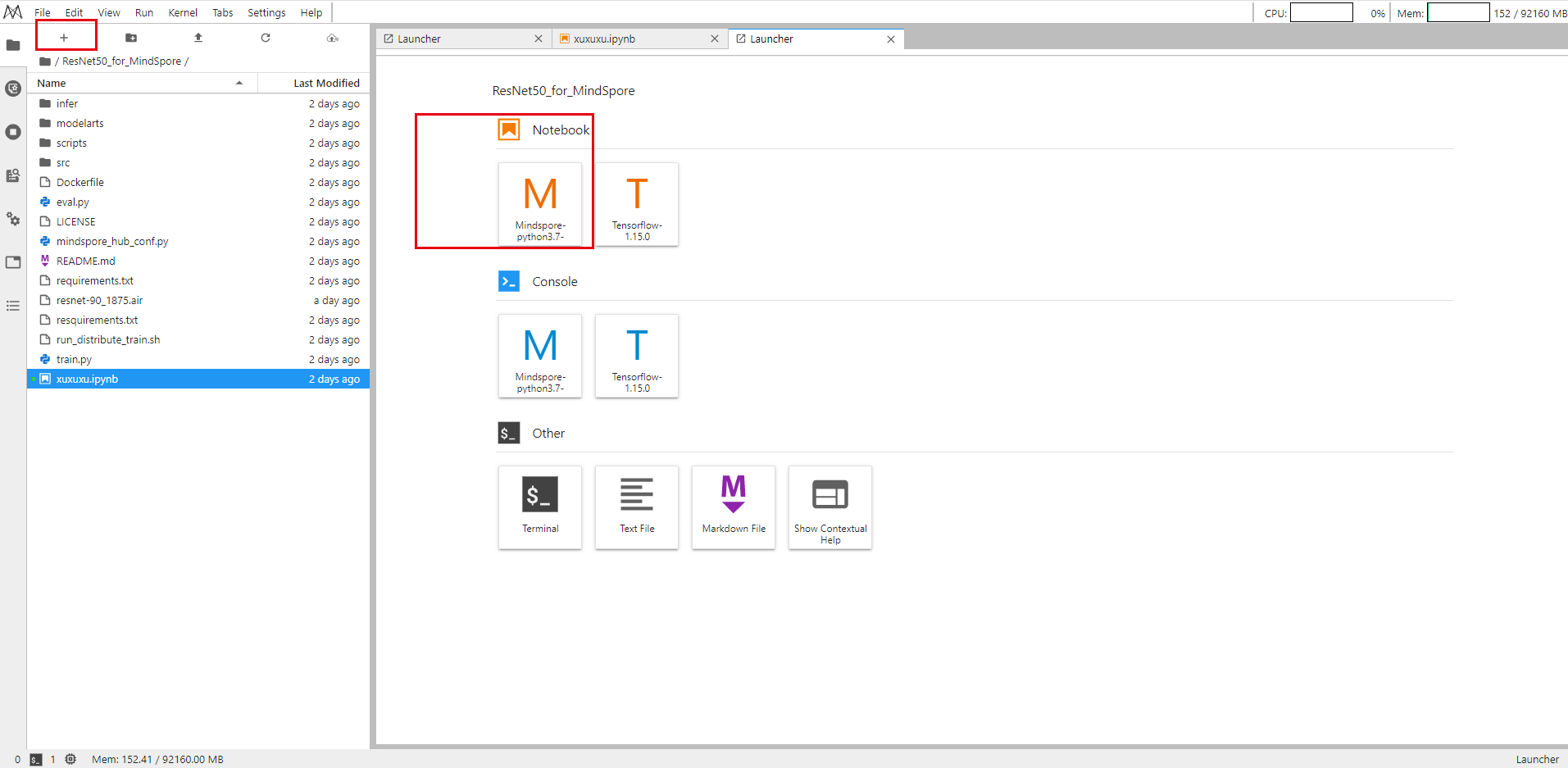Click Show Contextual Help card
Image resolution: width=1568 pixels, height=768 pixels.
pos(830,507)
